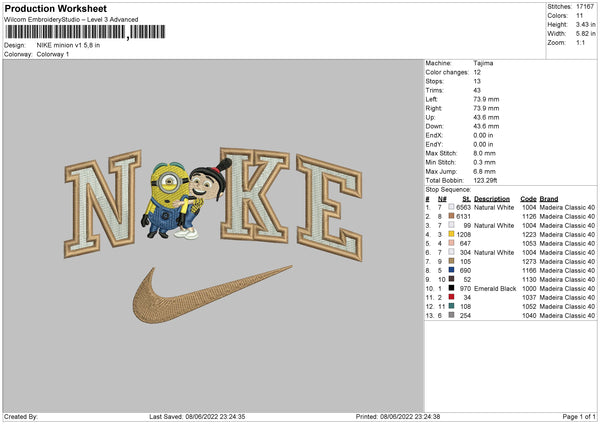
Task: Click the "Last Saved: 08/06/2022 23:24:35" text
Action: point(197,416)
